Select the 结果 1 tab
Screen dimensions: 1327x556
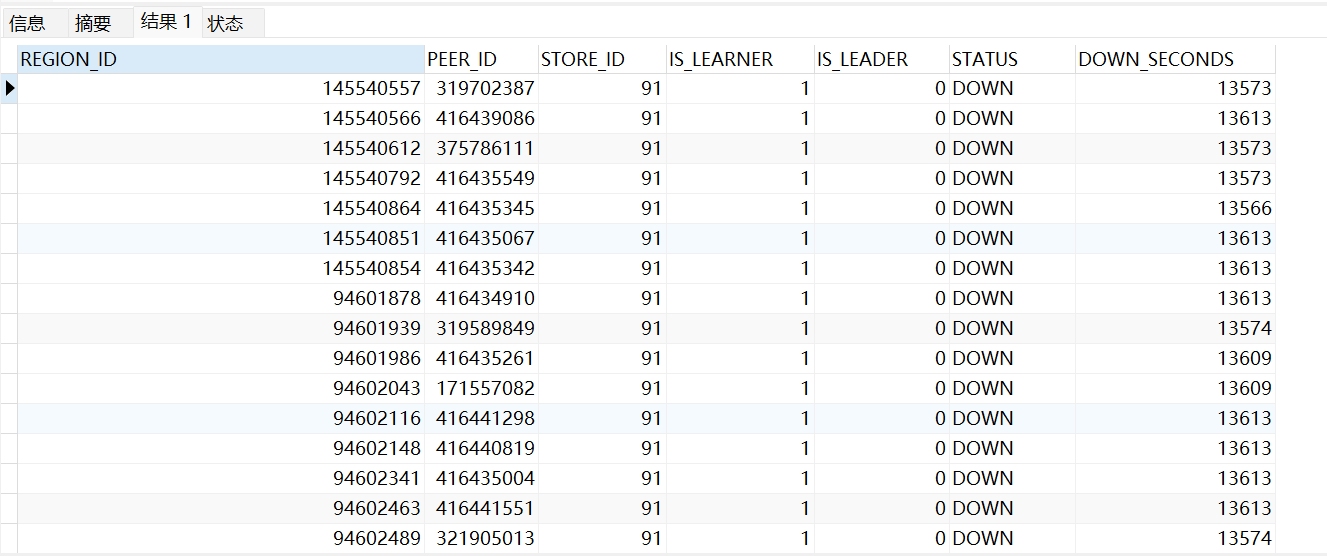click(166, 22)
